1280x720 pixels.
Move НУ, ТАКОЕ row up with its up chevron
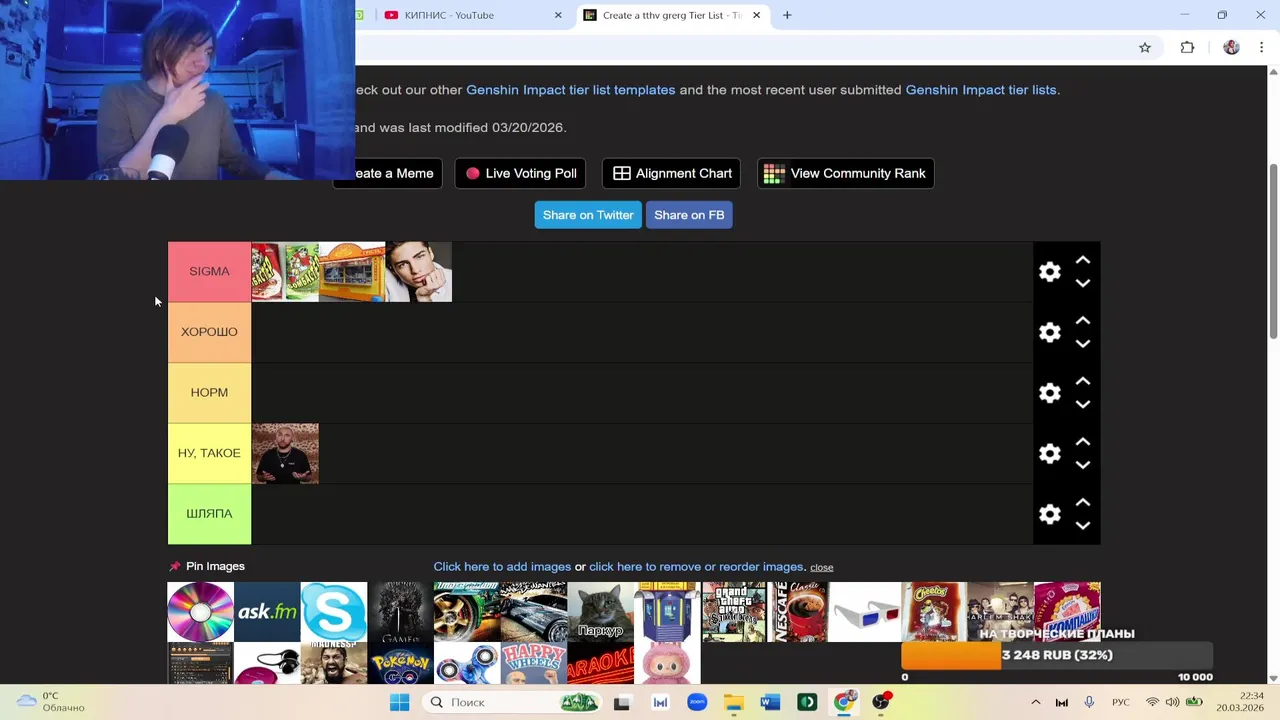tap(1082, 442)
